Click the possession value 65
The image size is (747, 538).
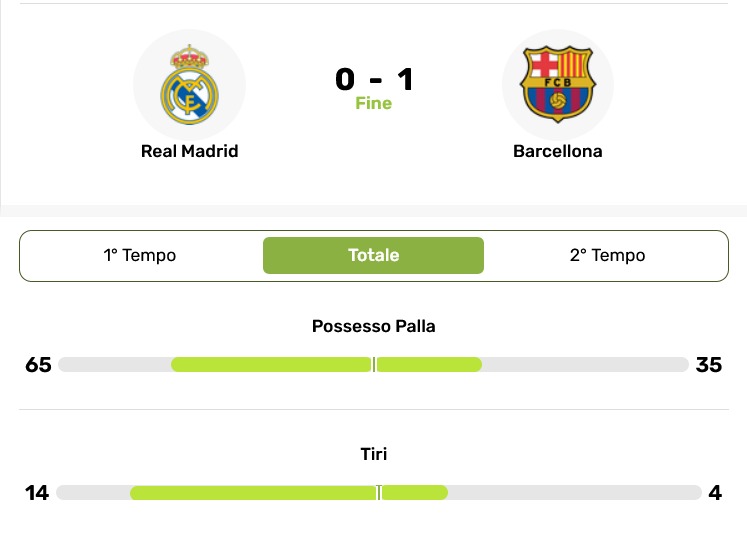pos(38,364)
